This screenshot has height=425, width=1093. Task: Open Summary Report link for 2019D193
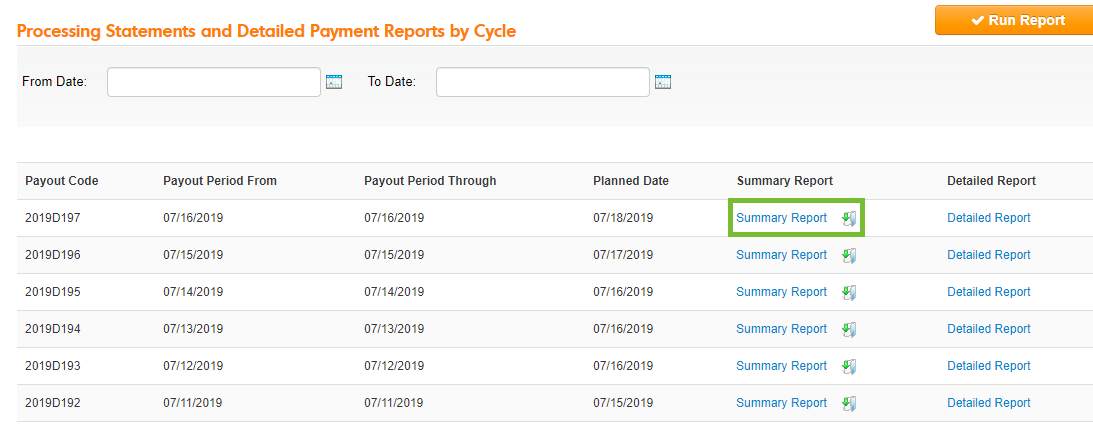coord(781,366)
